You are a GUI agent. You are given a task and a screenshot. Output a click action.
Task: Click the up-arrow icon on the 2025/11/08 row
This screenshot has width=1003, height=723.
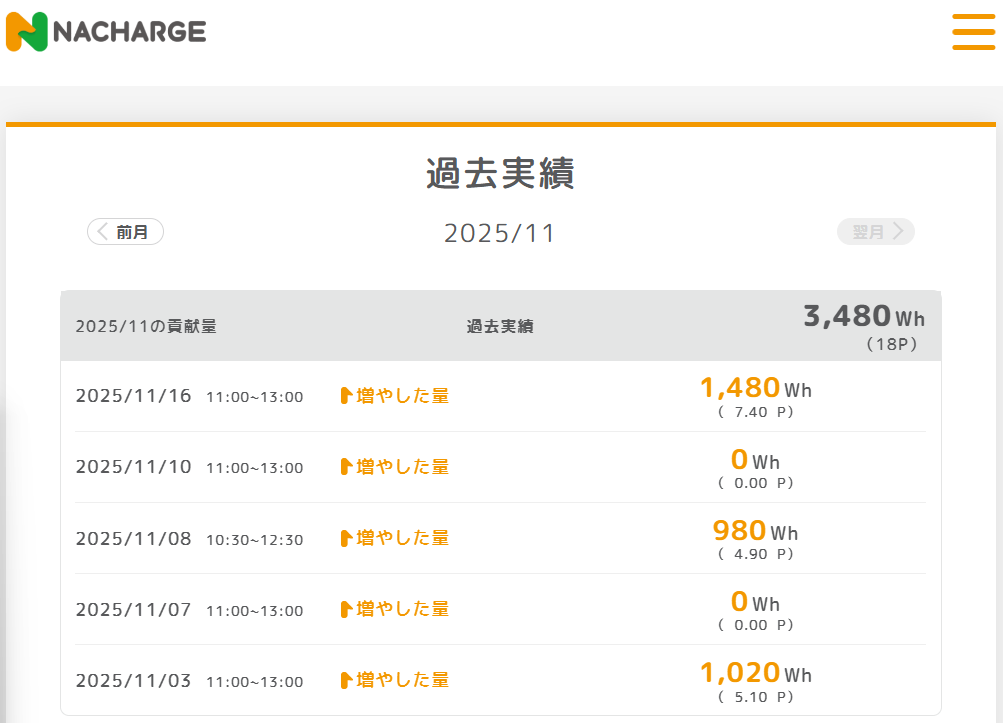coord(346,538)
